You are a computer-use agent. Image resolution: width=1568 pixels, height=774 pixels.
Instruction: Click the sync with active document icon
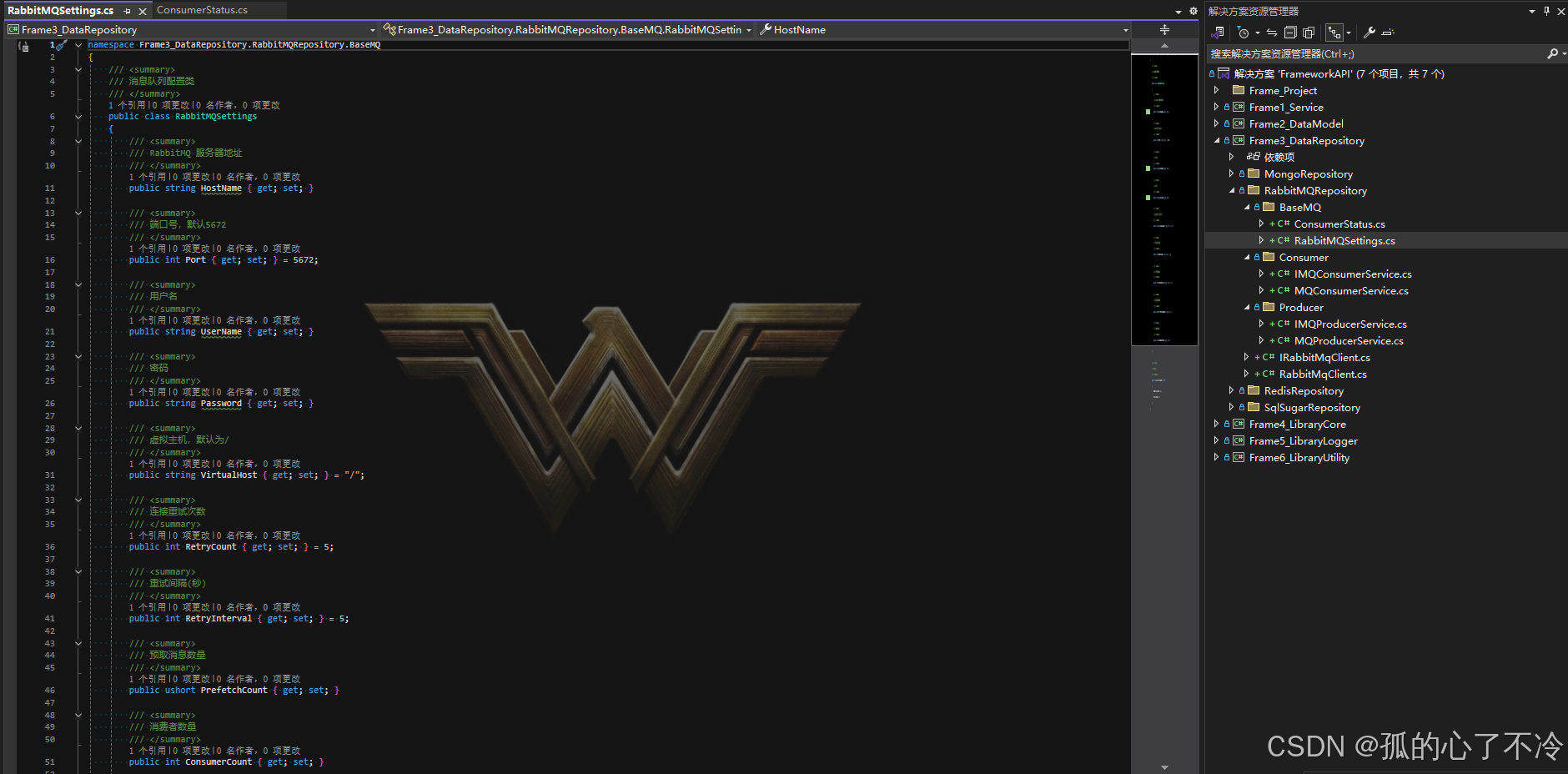(1272, 33)
